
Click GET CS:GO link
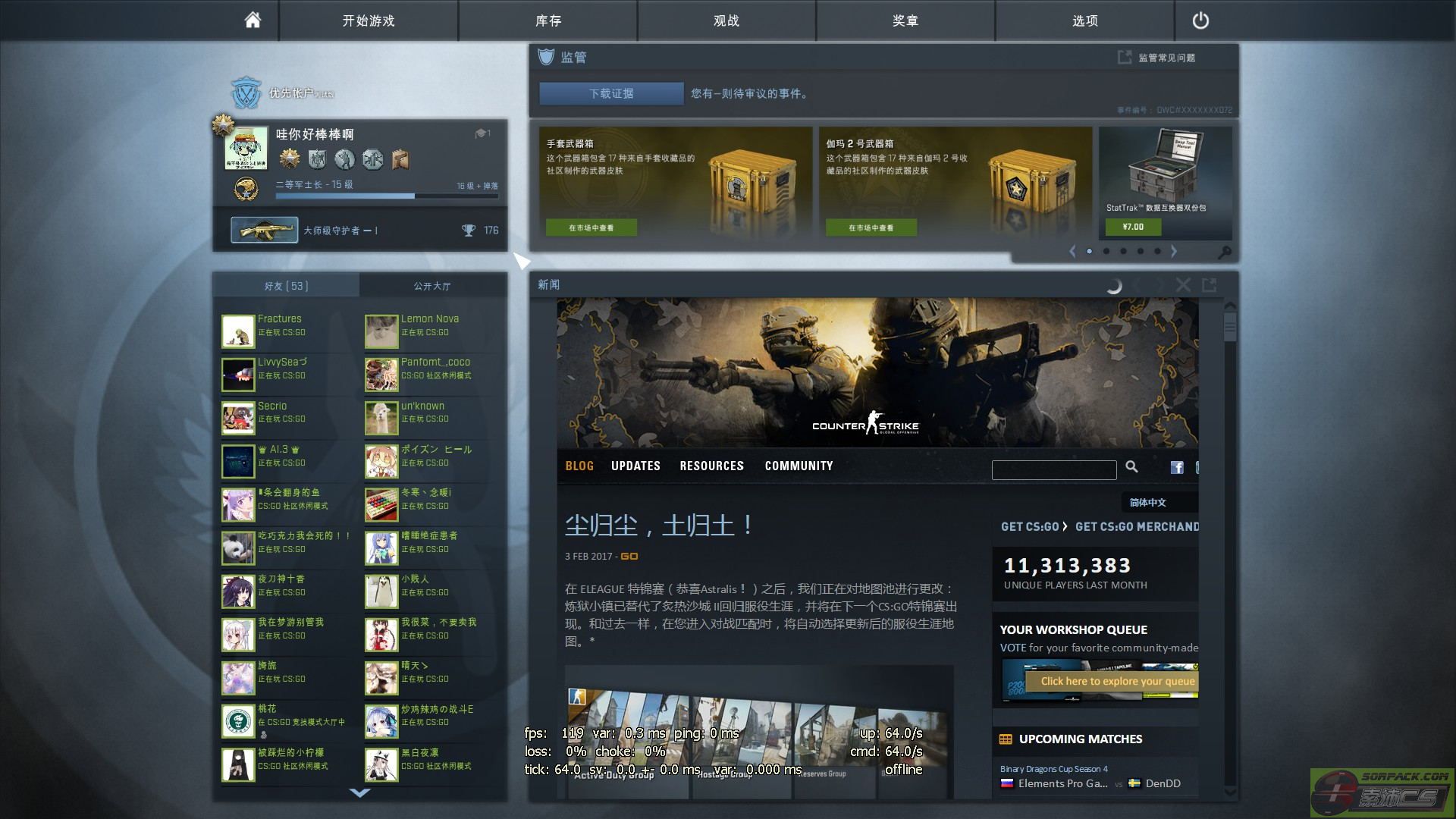pyautogui.click(x=1029, y=526)
